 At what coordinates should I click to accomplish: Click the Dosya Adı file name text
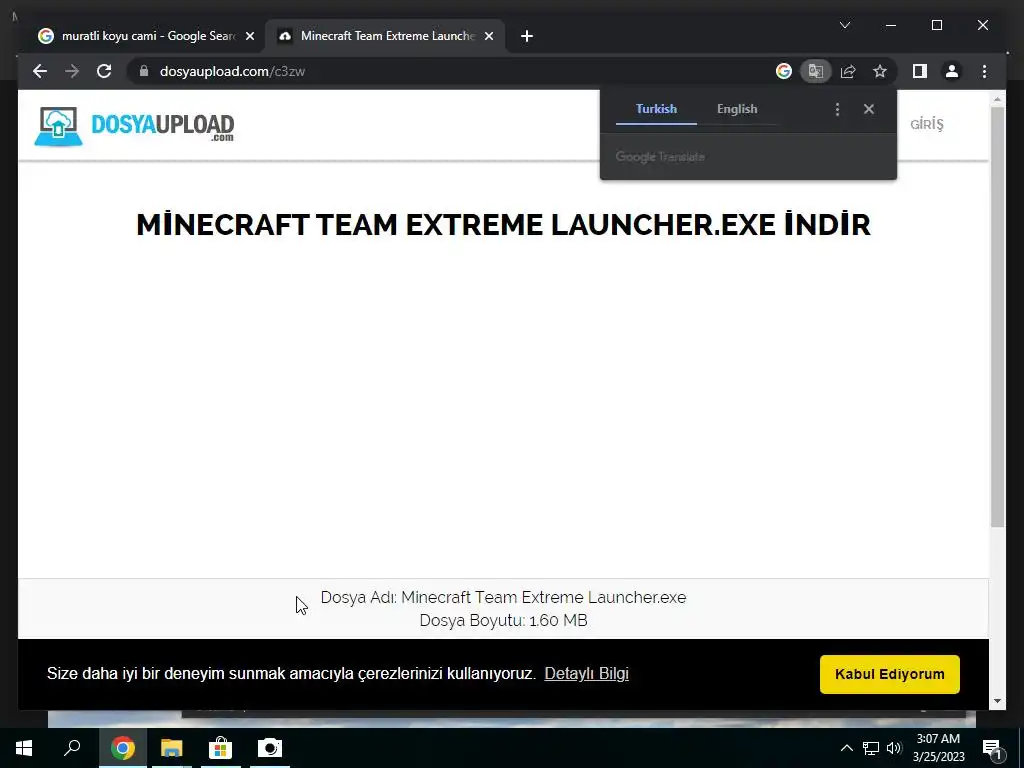coord(504,597)
